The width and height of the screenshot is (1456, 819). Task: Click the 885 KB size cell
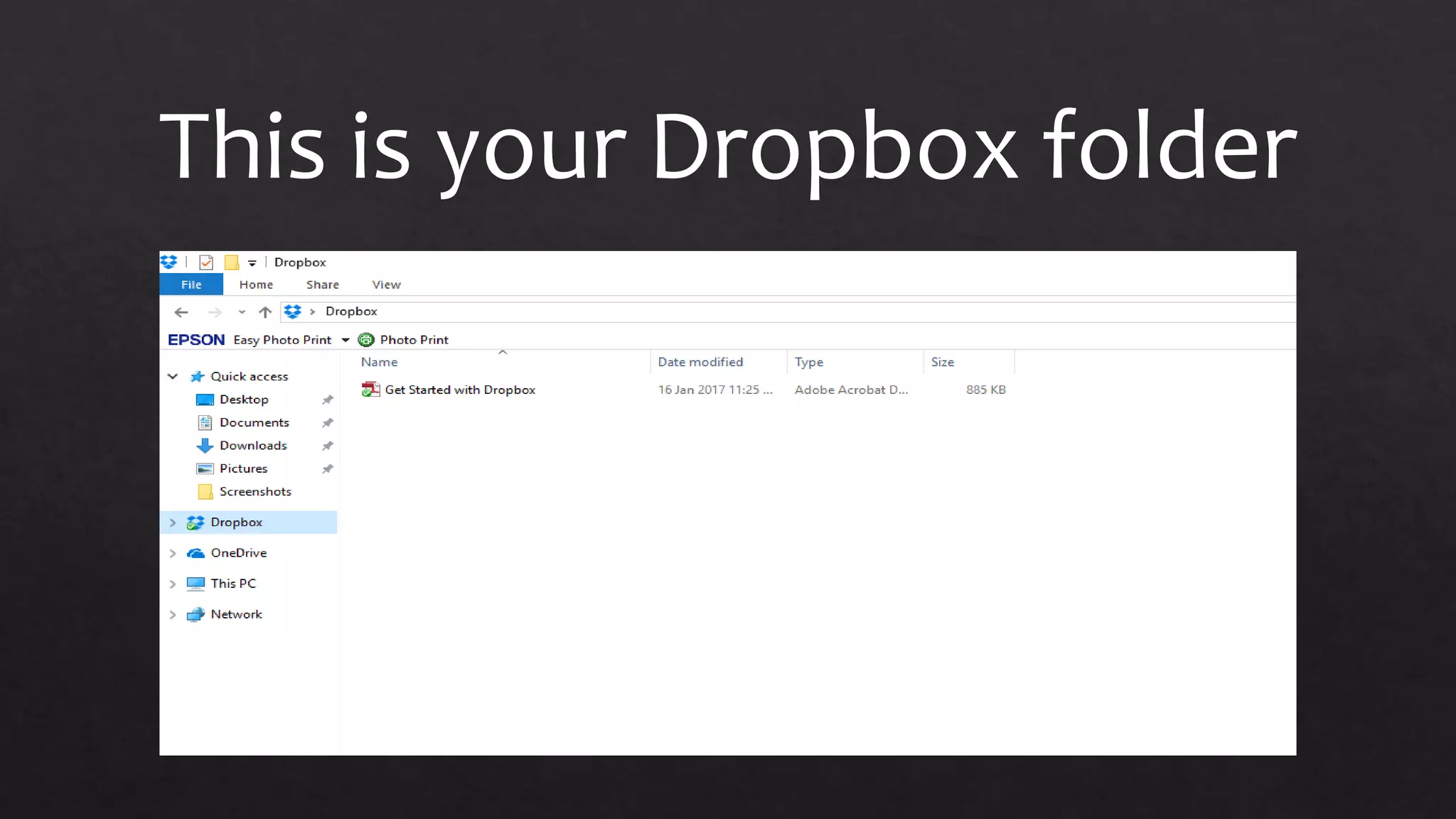(x=985, y=390)
